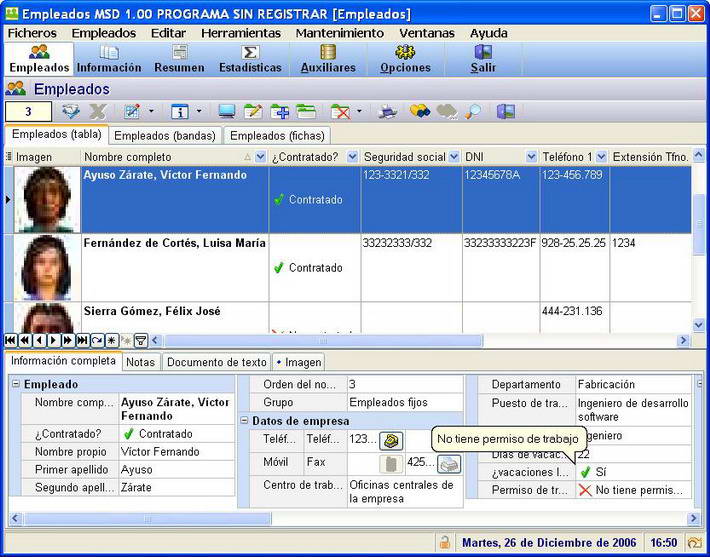This screenshot has height=557, width=710.
Task: Switch to Empleados (bandas) tab
Action: [x=165, y=136]
